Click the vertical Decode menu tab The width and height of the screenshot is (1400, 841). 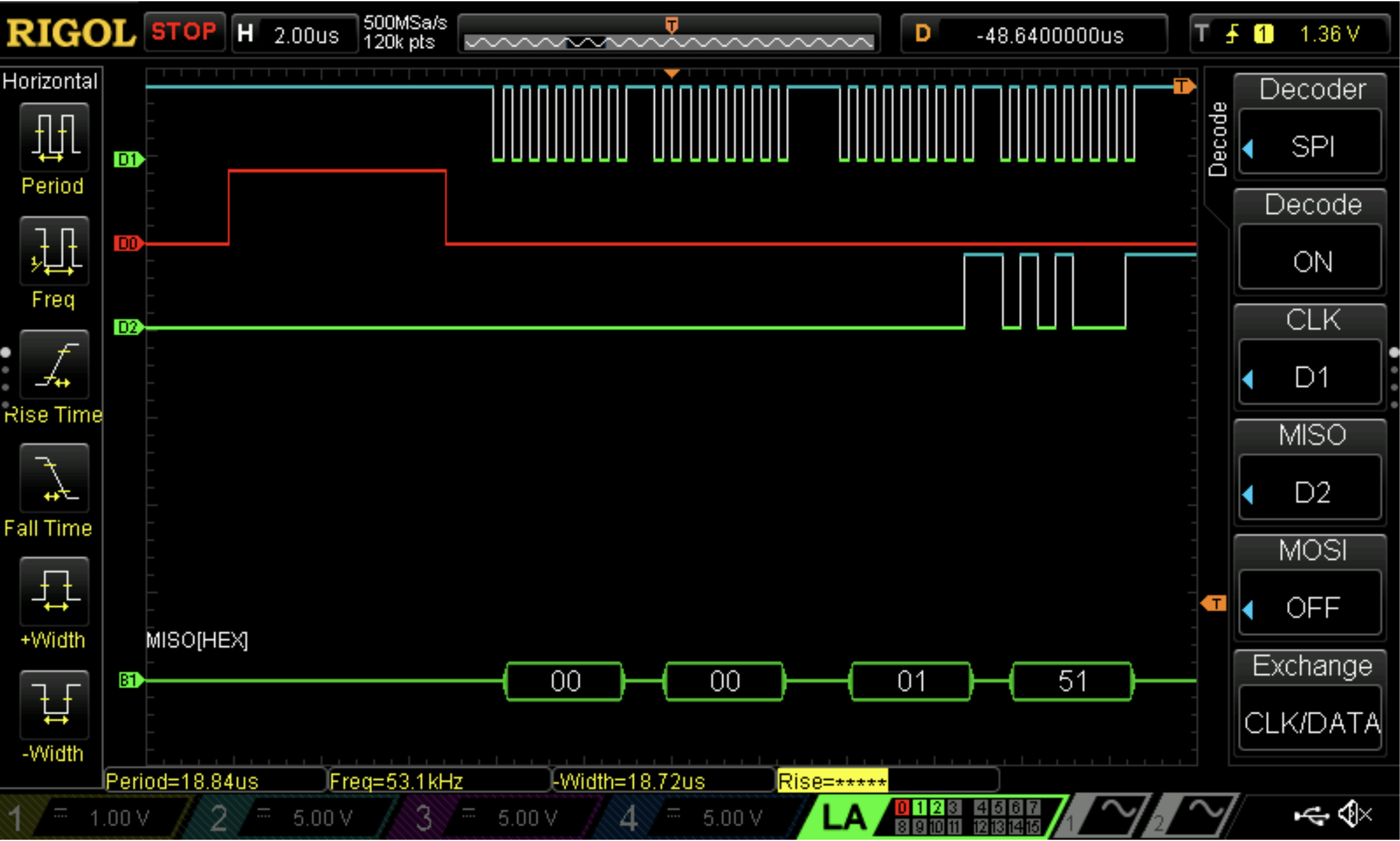point(1217,139)
